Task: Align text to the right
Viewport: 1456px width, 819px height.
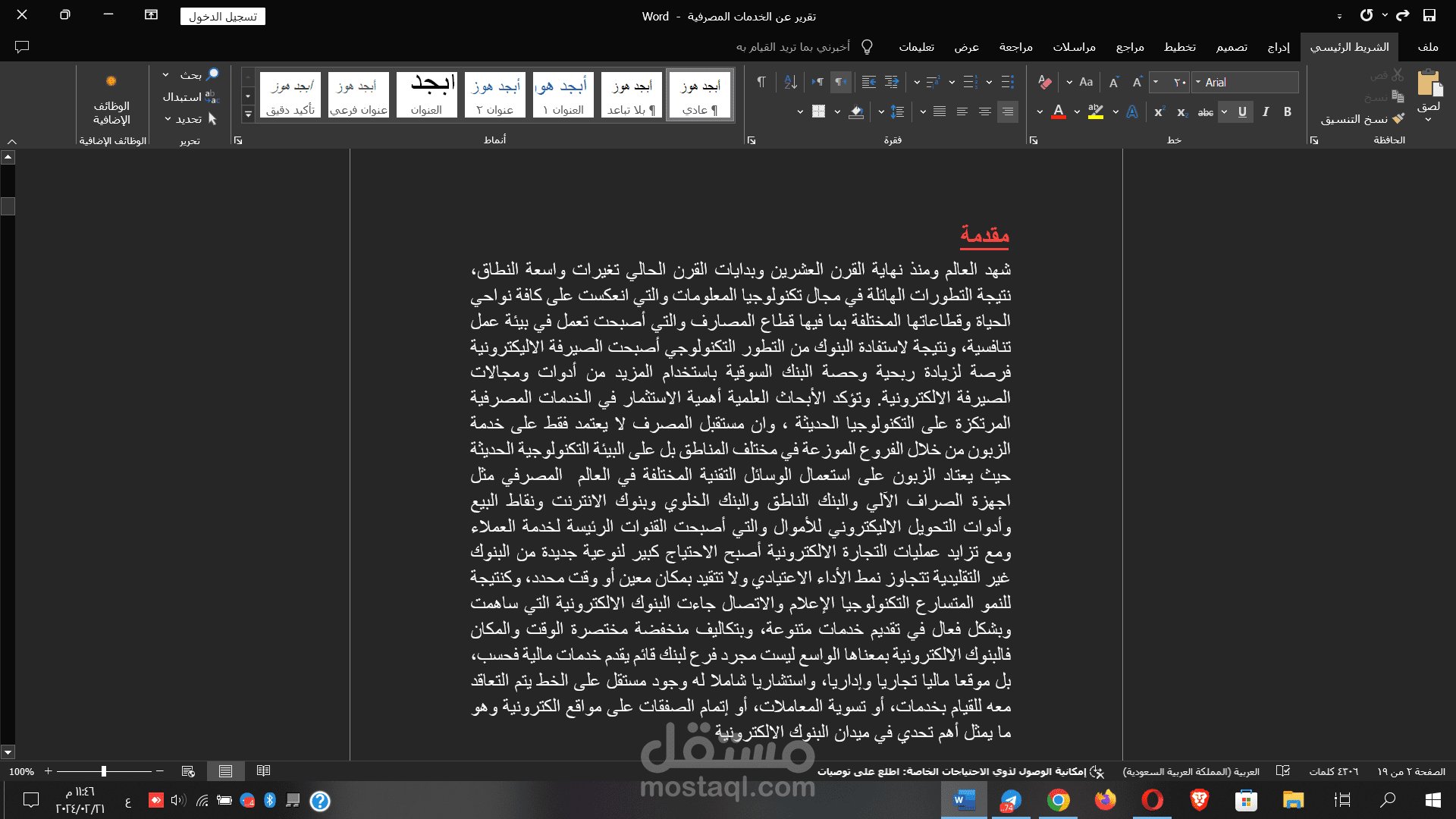Action: (x=1007, y=112)
